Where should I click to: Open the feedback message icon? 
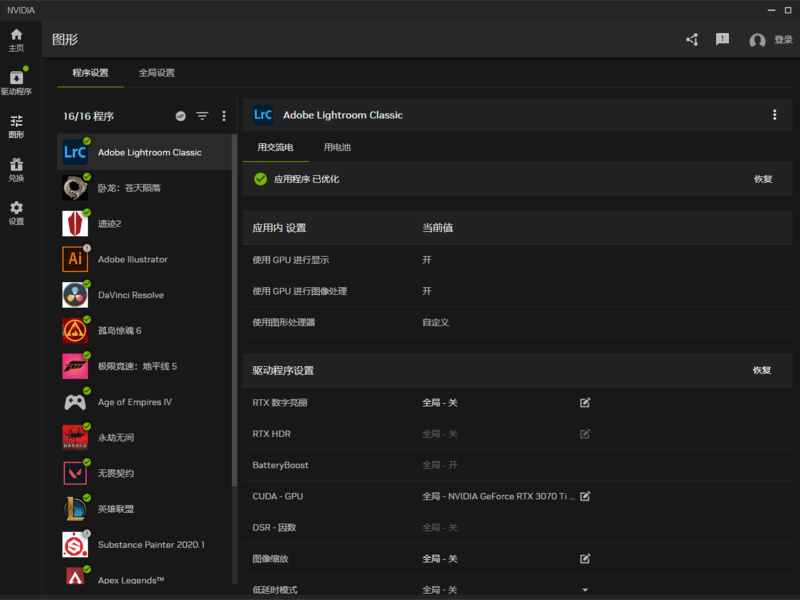tap(722, 39)
